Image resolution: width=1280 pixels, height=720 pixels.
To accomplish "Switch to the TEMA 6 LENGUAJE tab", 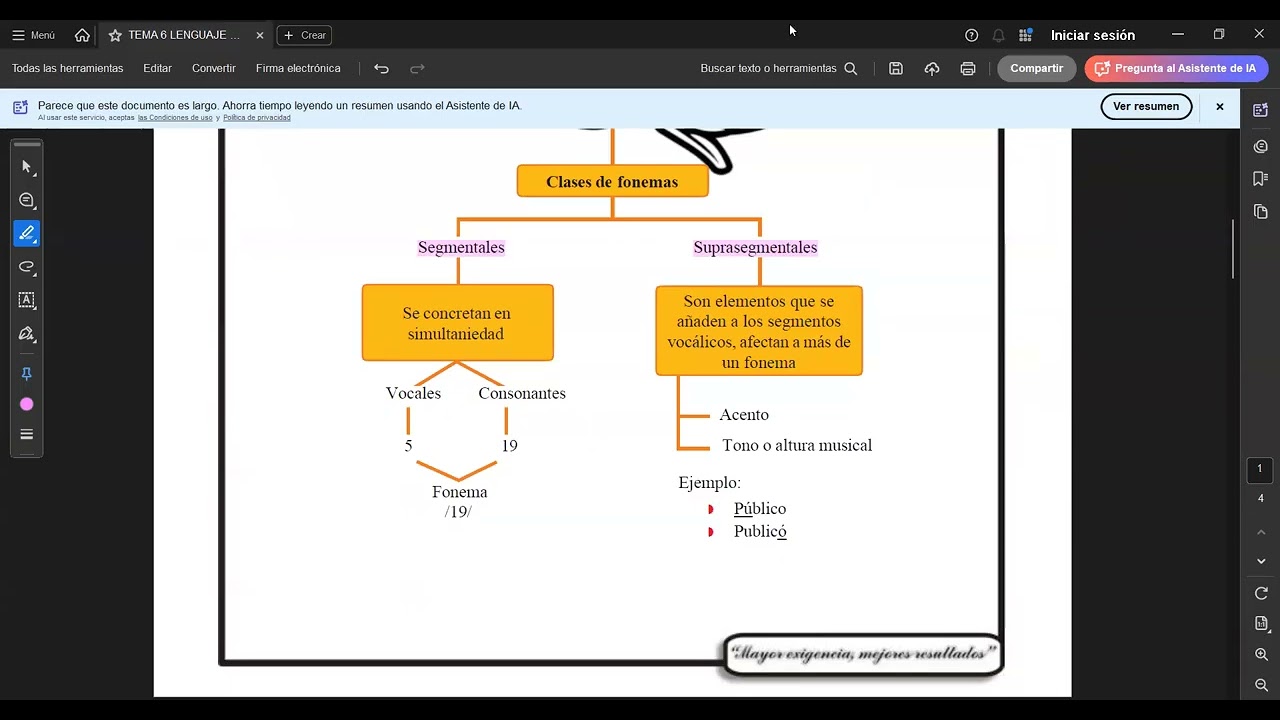I will click(185, 35).
